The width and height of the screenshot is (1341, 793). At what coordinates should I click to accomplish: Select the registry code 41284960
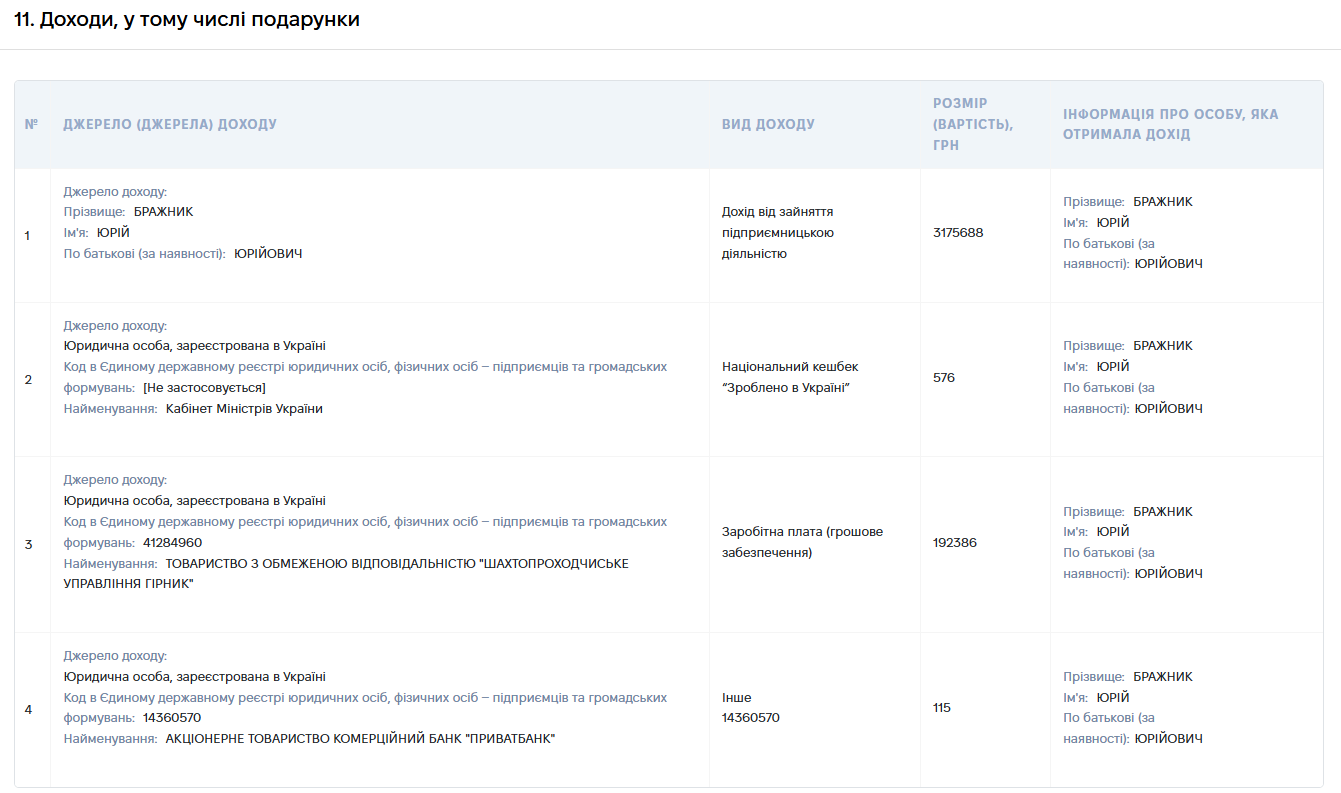pyautogui.click(x=173, y=542)
